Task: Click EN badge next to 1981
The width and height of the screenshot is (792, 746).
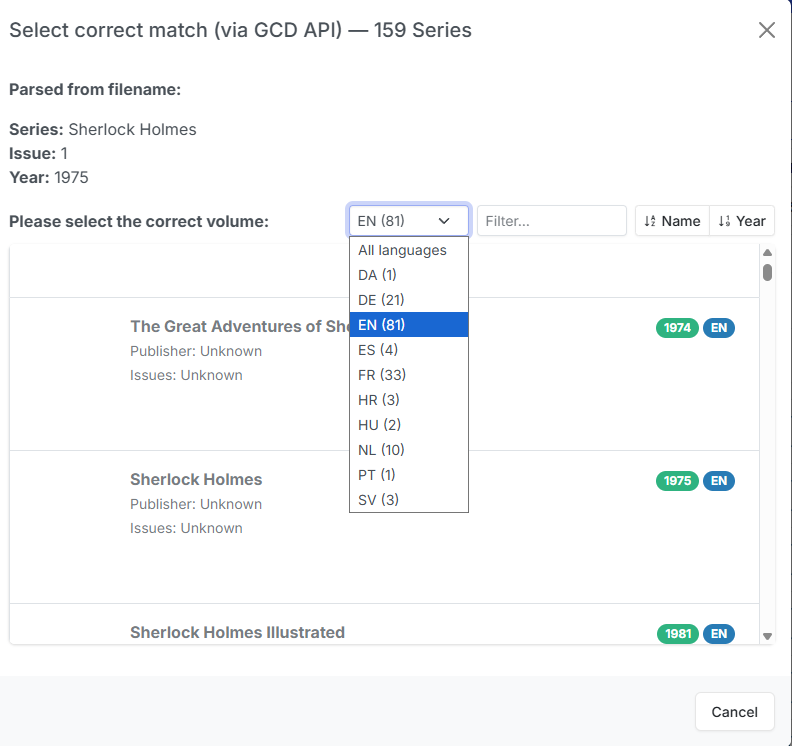Action: [x=719, y=634]
